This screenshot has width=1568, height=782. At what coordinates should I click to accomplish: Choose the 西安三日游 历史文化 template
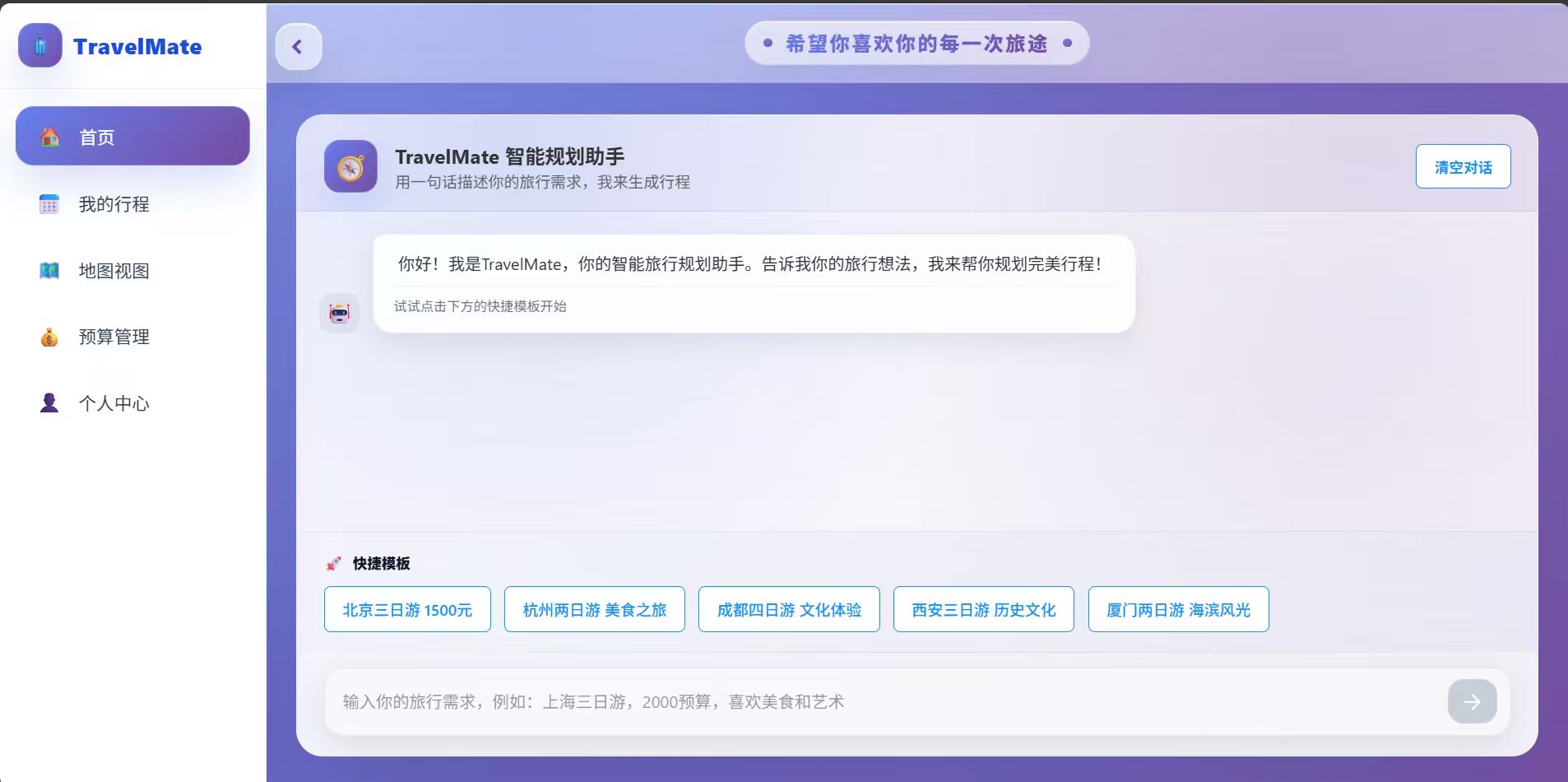tap(984, 609)
